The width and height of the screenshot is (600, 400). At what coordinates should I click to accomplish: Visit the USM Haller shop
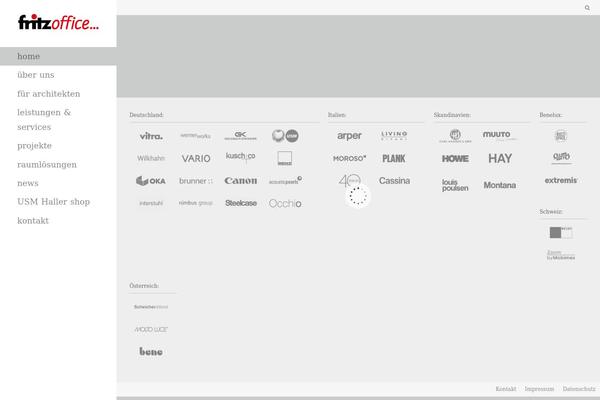click(x=54, y=202)
